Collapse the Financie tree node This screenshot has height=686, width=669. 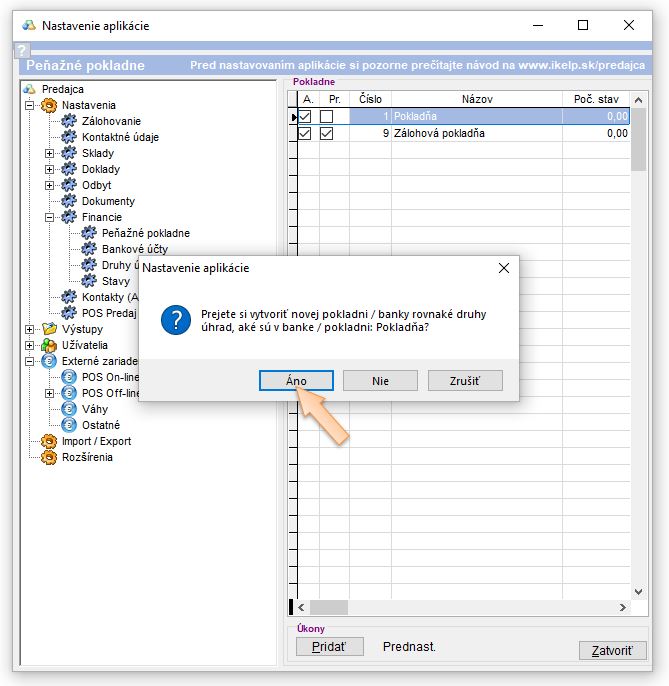click(50, 217)
